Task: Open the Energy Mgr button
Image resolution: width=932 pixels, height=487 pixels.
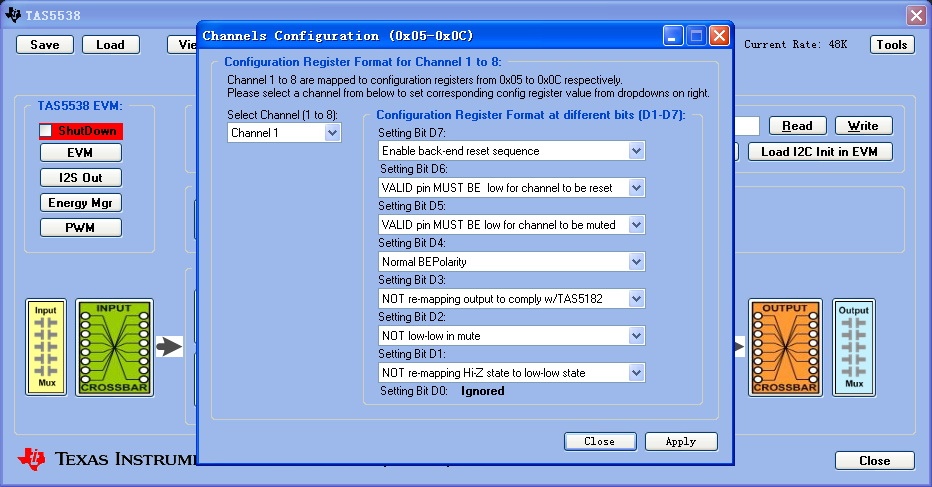Action: (81, 203)
